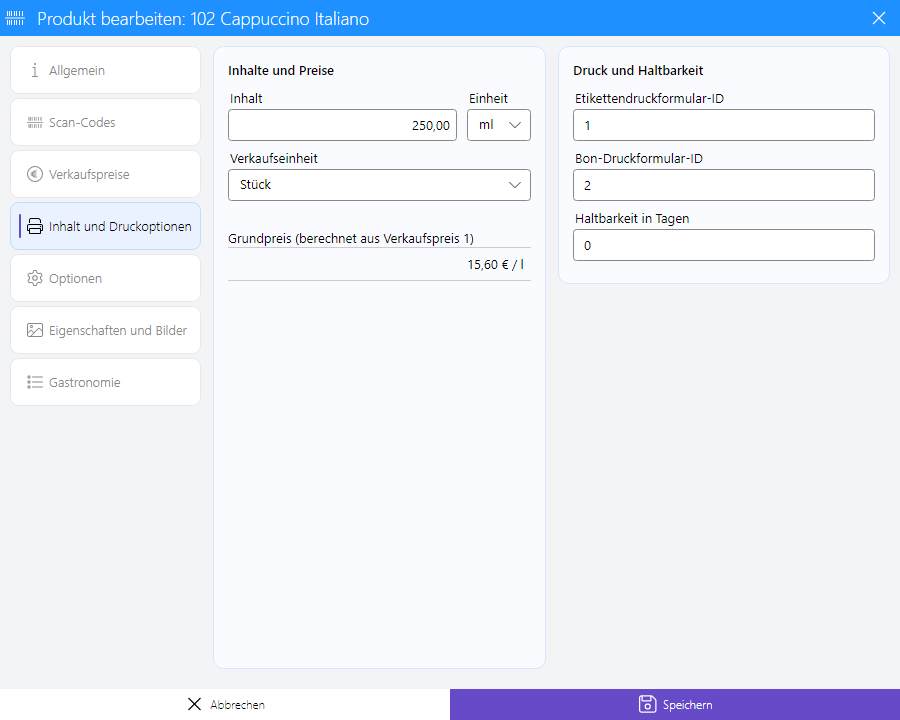
Task: Click the barcode icon beside Scan-Codes
Action: pos(35,122)
